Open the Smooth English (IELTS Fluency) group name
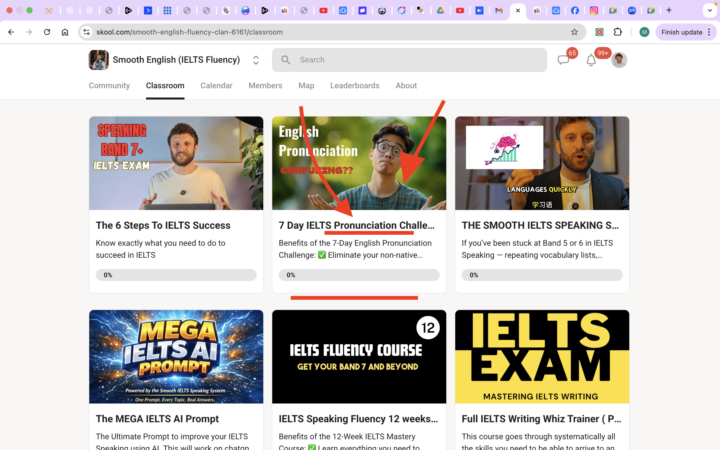The height and width of the screenshot is (450, 720). pyautogui.click(x=176, y=60)
